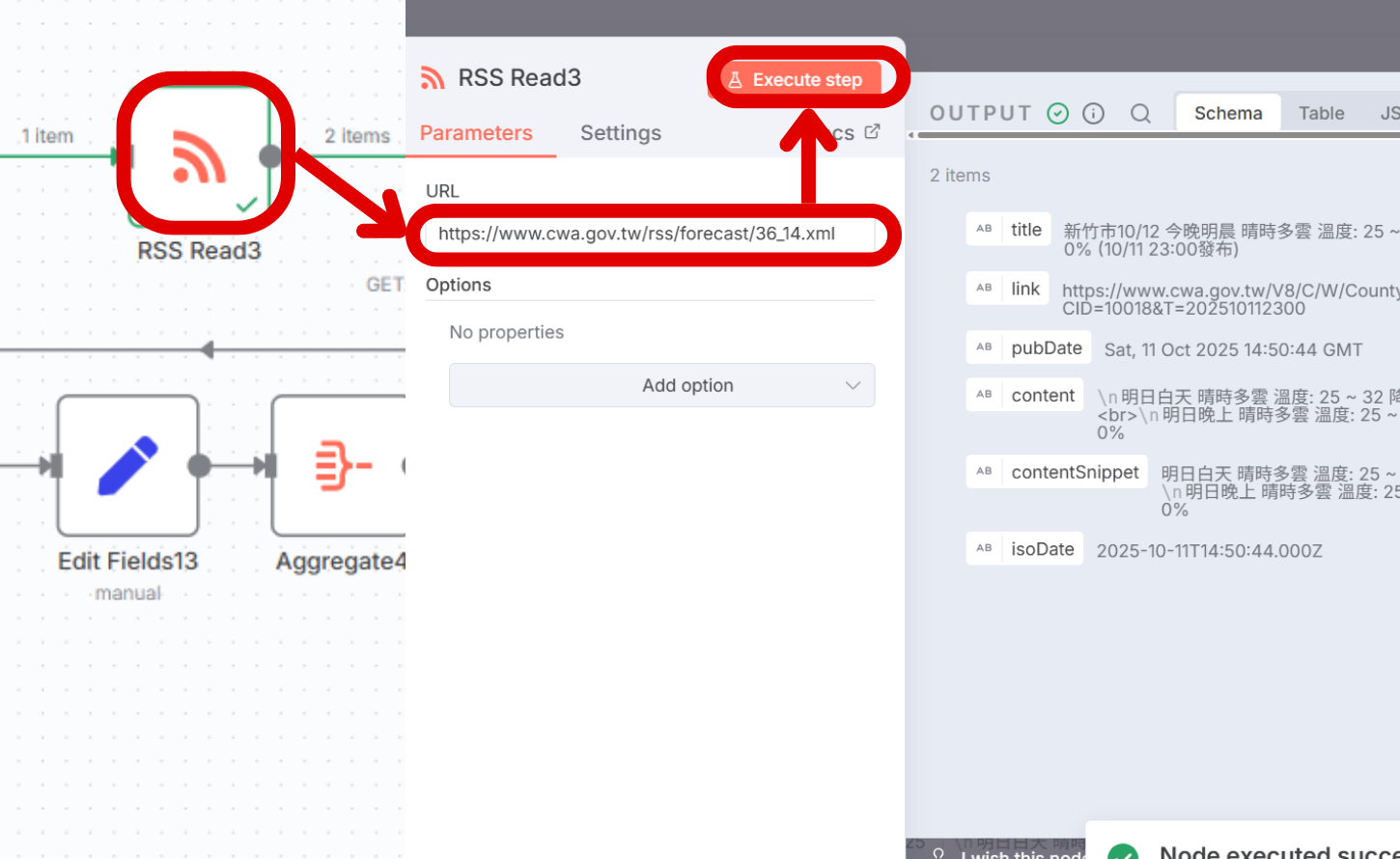Switch to the Parameters tab
1400x859 pixels.
coord(476,133)
